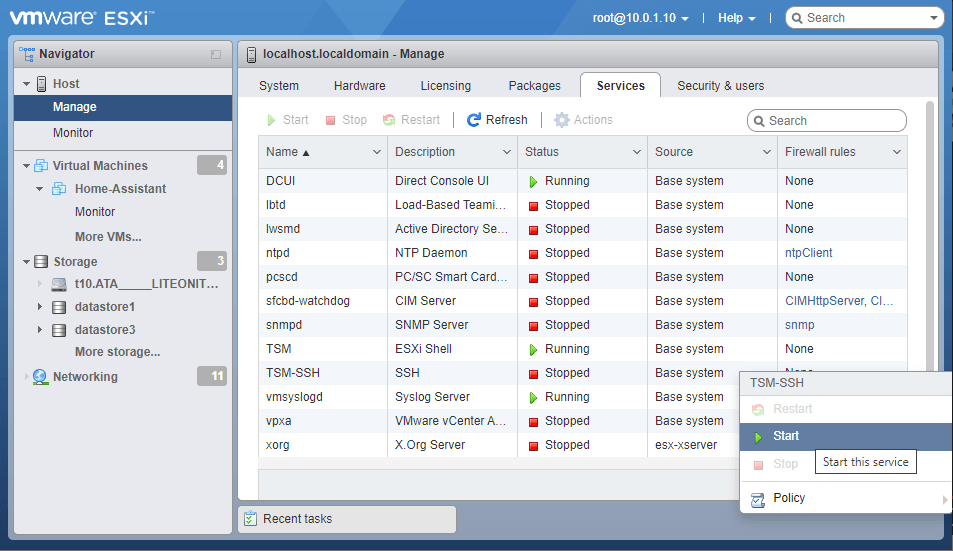Click the green Running icon for vmsyslogd
This screenshot has width=953, height=551.
click(533, 397)
